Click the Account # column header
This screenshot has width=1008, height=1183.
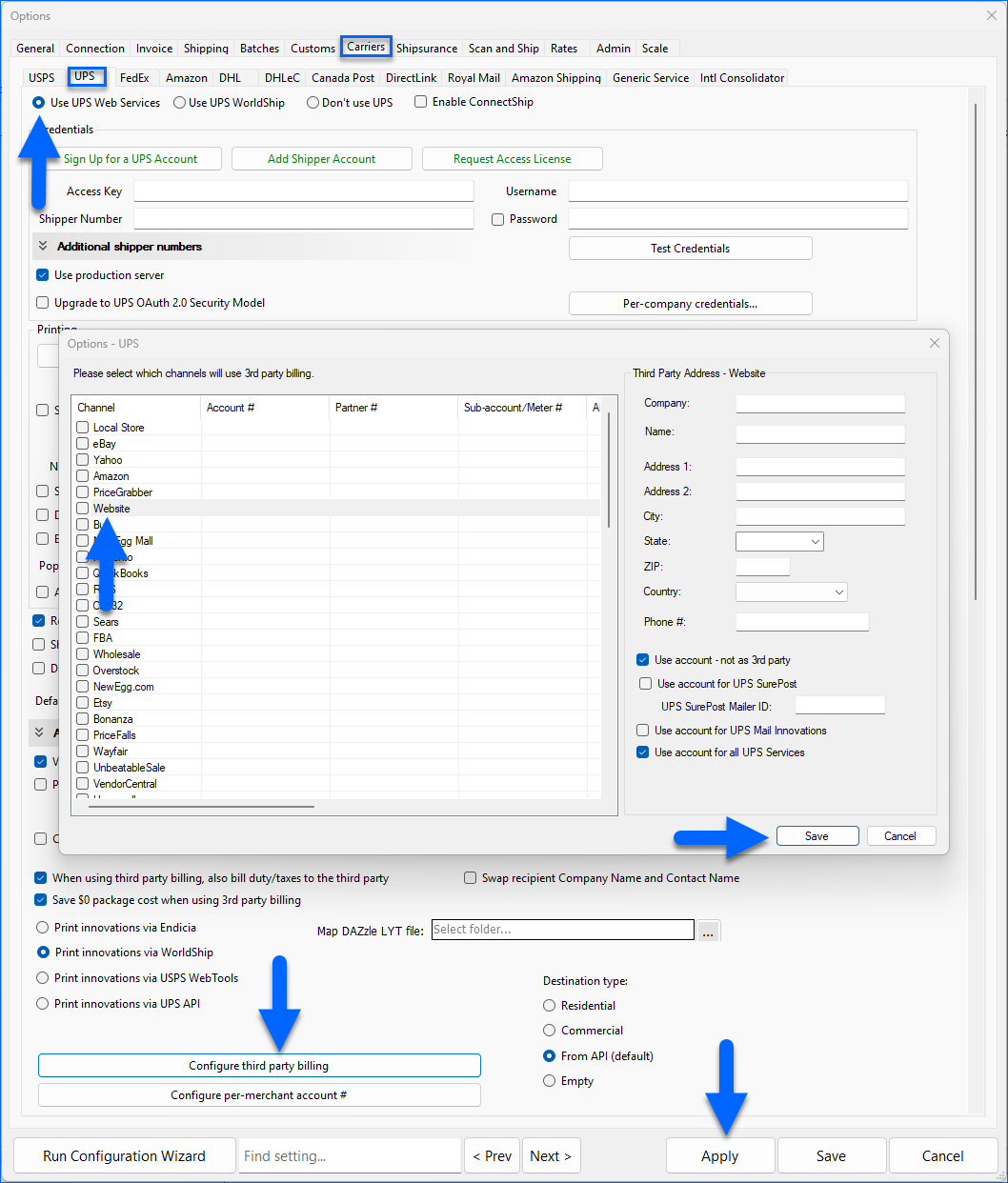[x=265, y=408]
